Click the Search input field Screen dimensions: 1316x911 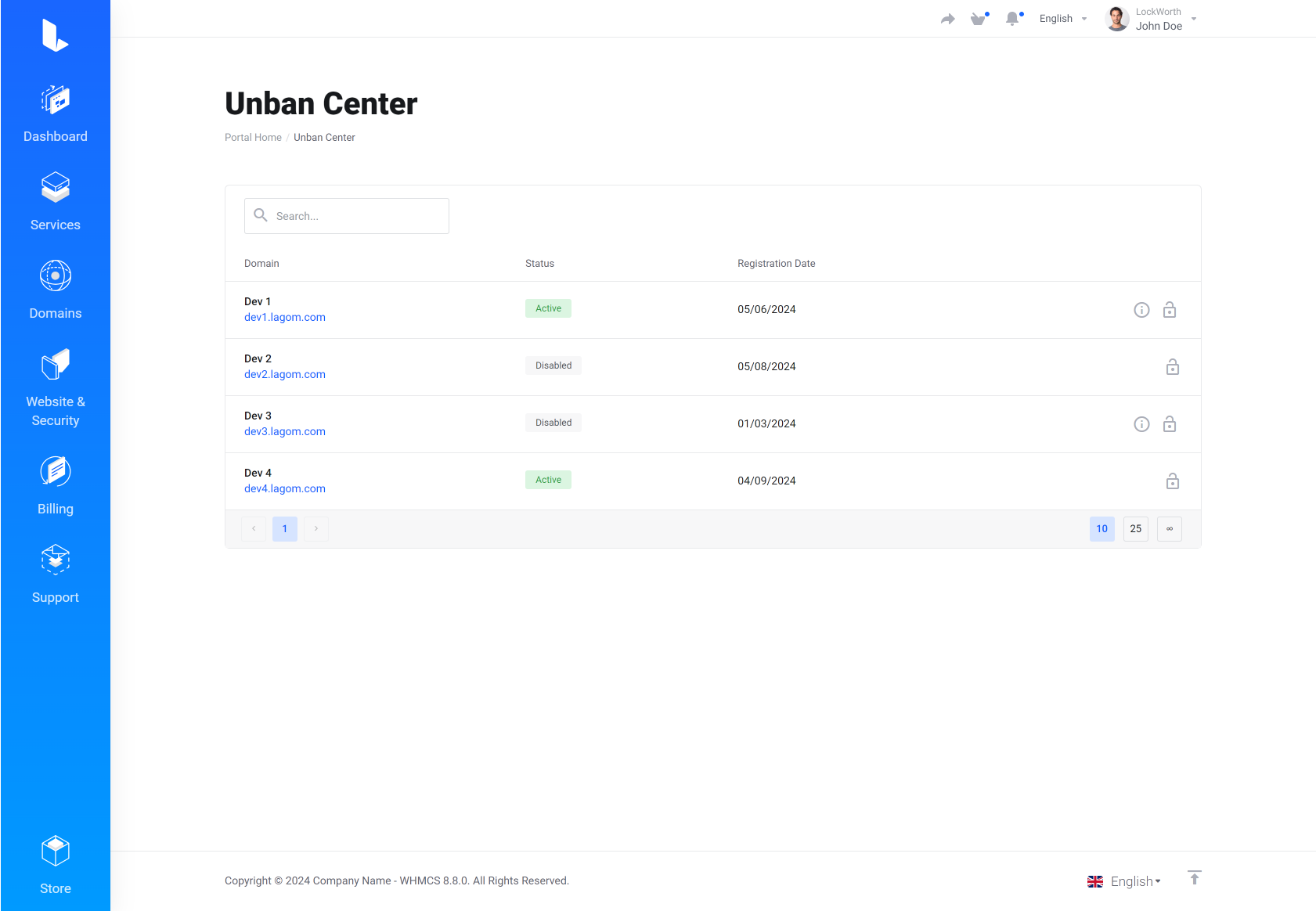coord(347,216)
